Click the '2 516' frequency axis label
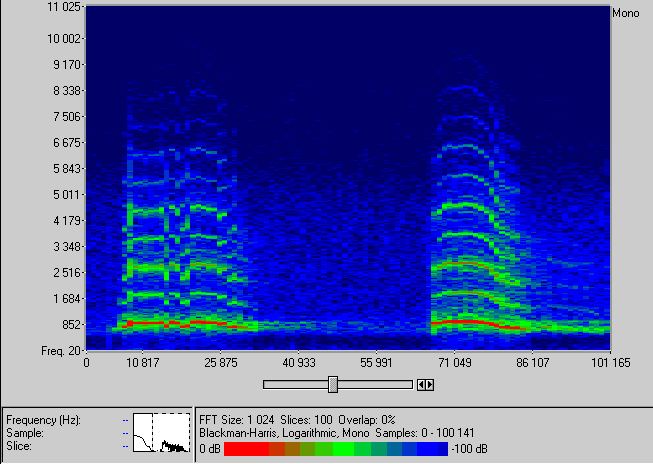The width and height of the screenshot is (653, 464). click(x=67, y=273)
